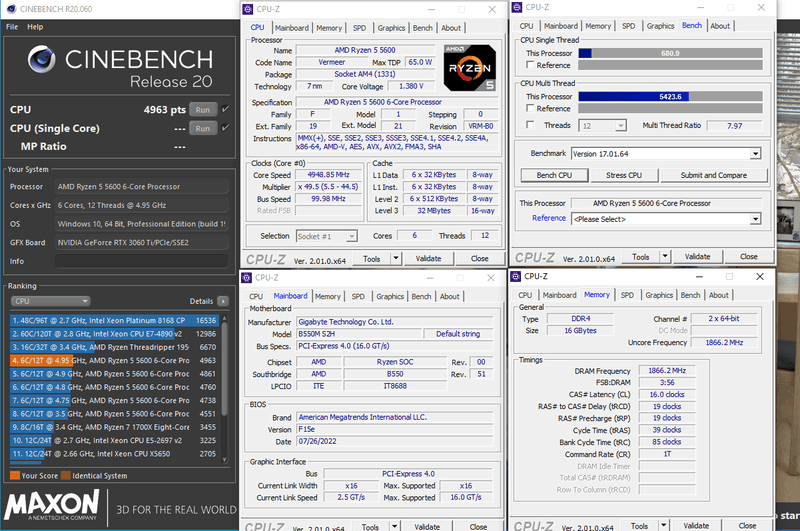Select highlighted ranking row scoring 4963
800x531 pixels.
coord(114,360)
